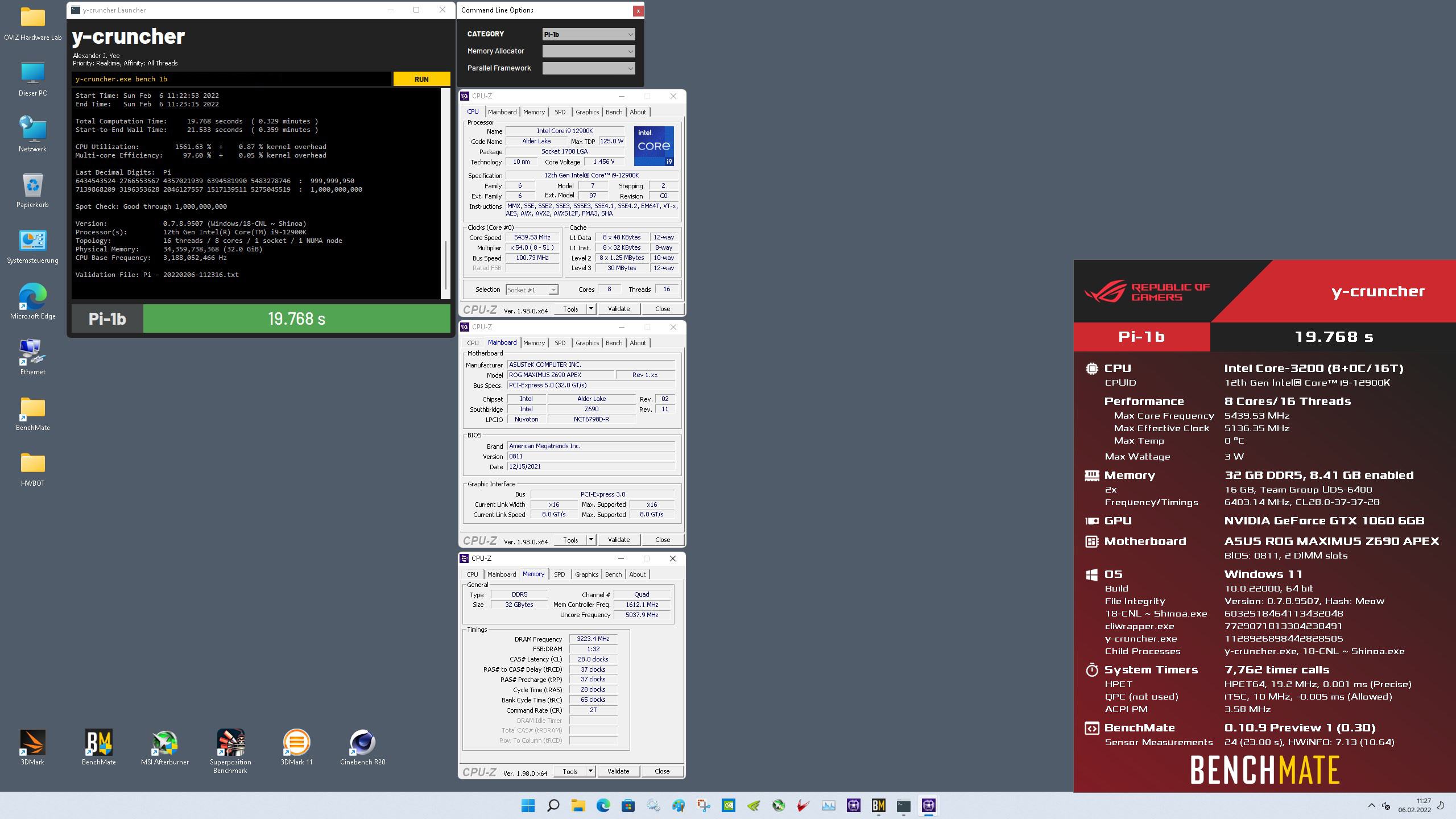Viewport: 1456px width, 819px height.
Task: Click the BenchMate taskbar icon
Action: 878,805
